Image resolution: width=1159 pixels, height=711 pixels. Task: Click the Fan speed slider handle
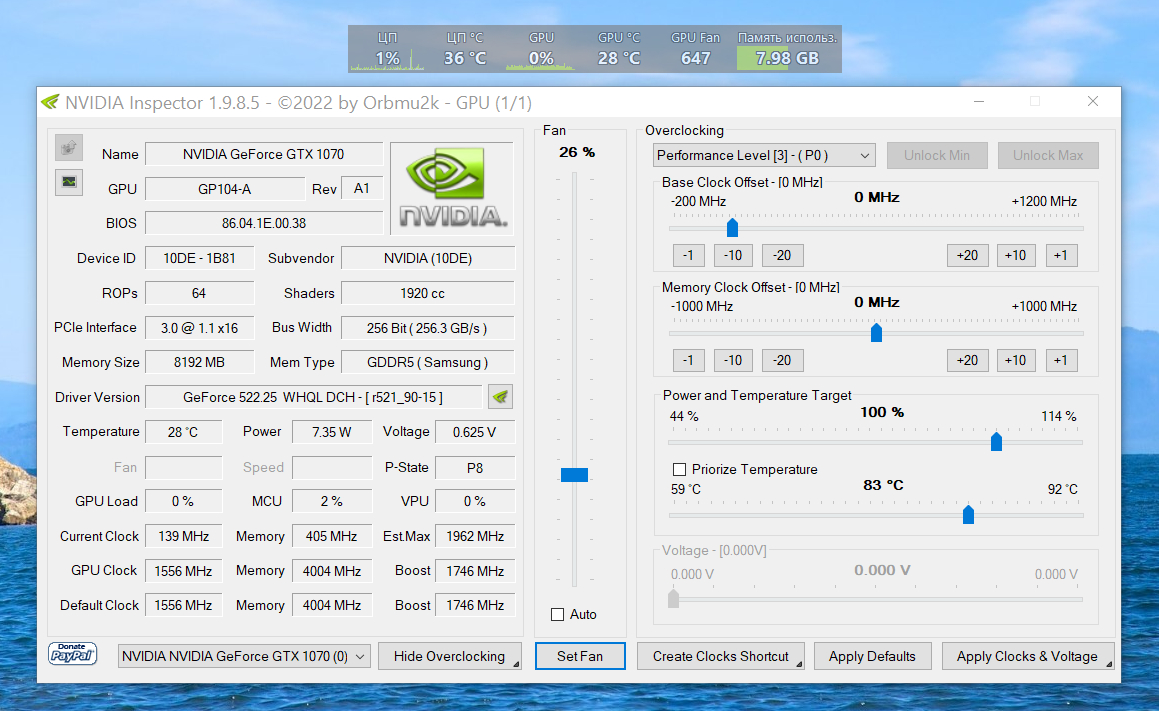point(574,474)
